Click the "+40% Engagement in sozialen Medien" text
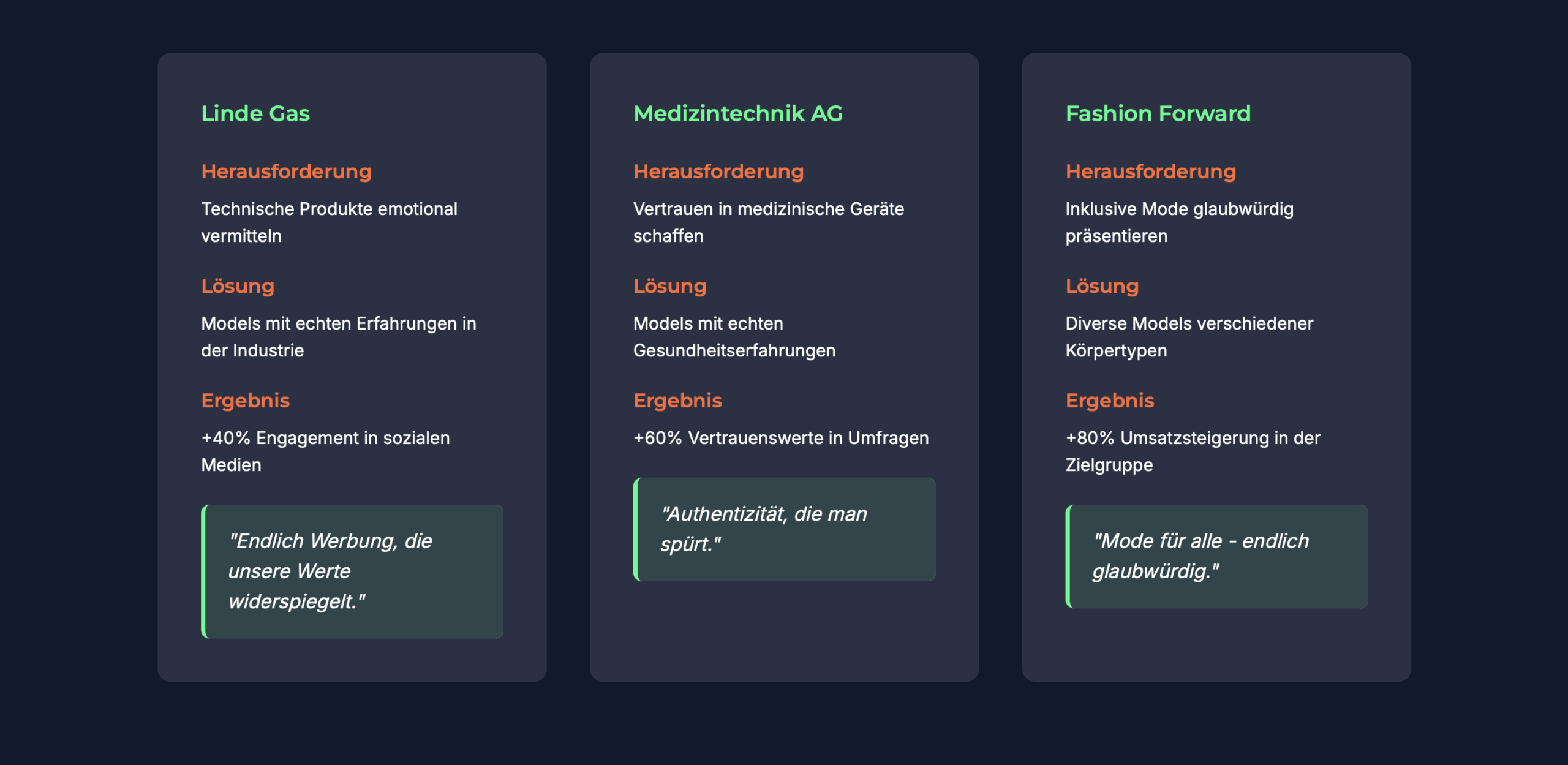Viewport: 1568px width, 765px height. coord(326,451)
